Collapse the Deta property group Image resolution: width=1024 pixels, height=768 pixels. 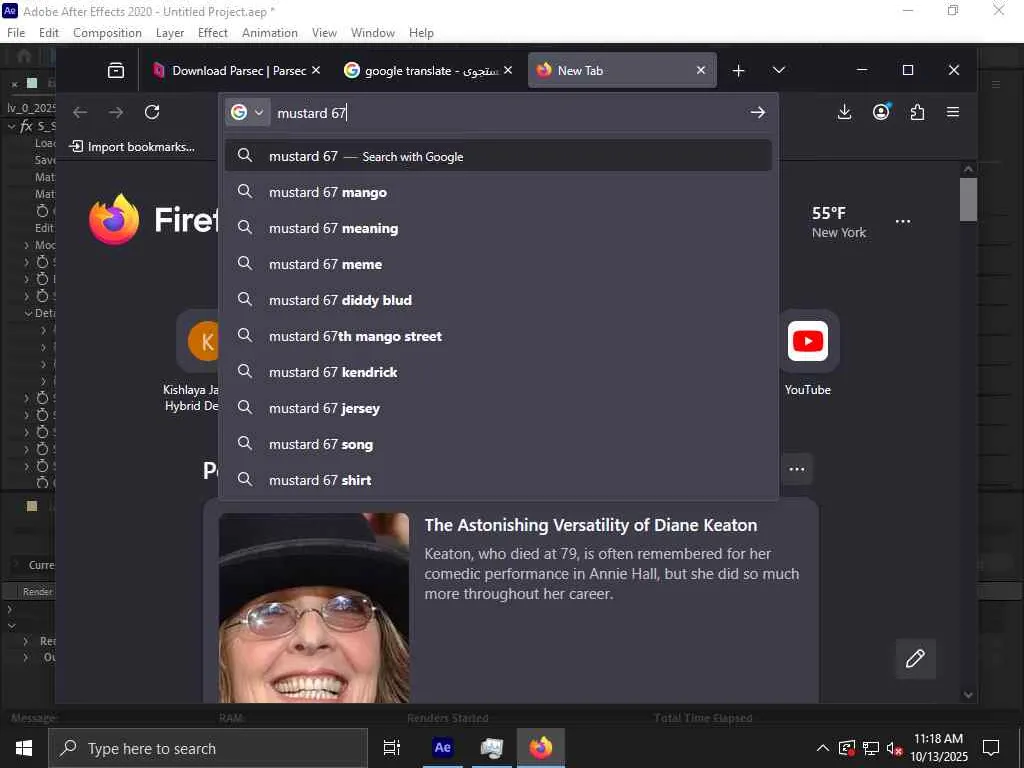28,313
